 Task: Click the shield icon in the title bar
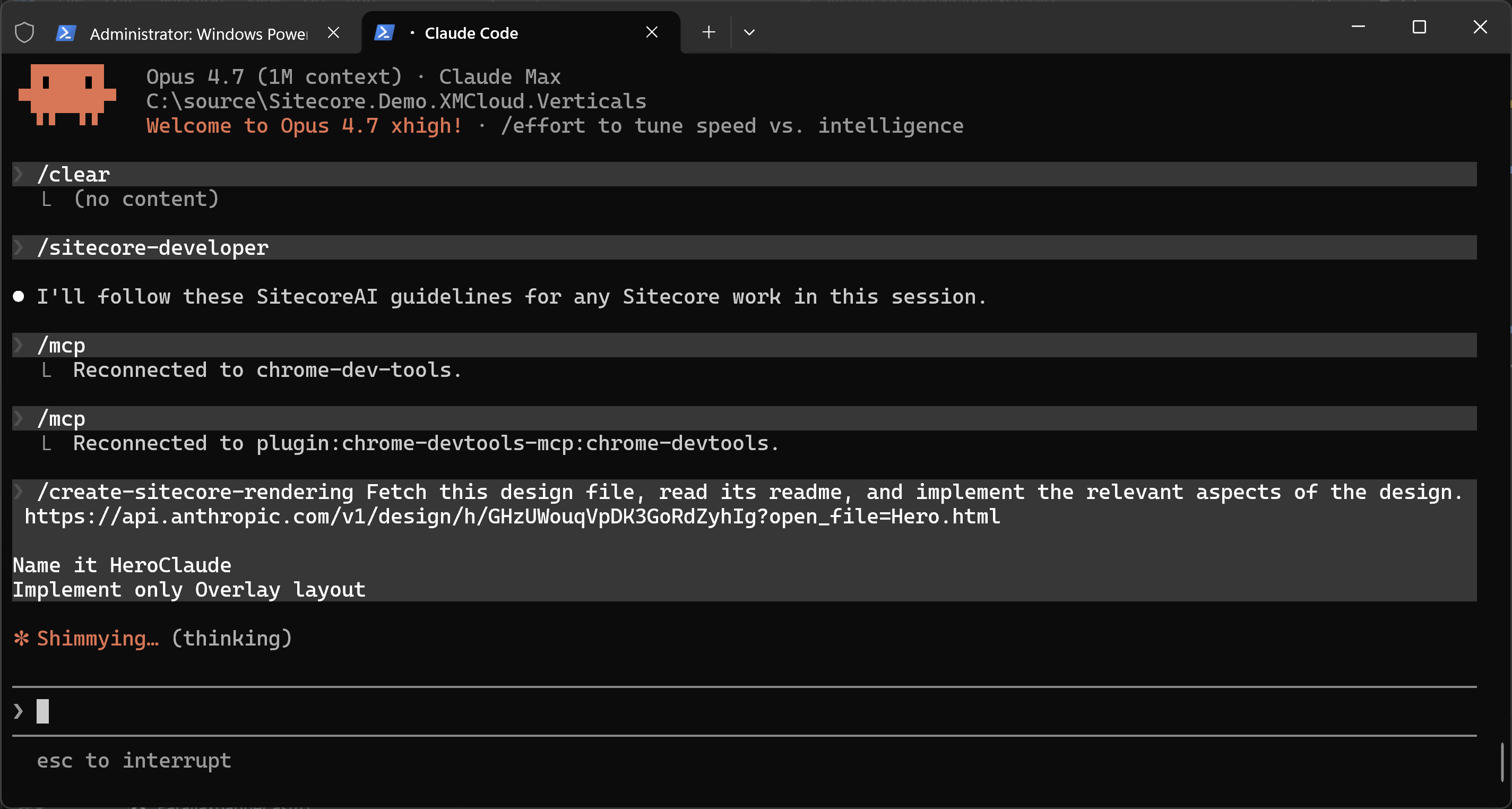click(x=24, y=32)
